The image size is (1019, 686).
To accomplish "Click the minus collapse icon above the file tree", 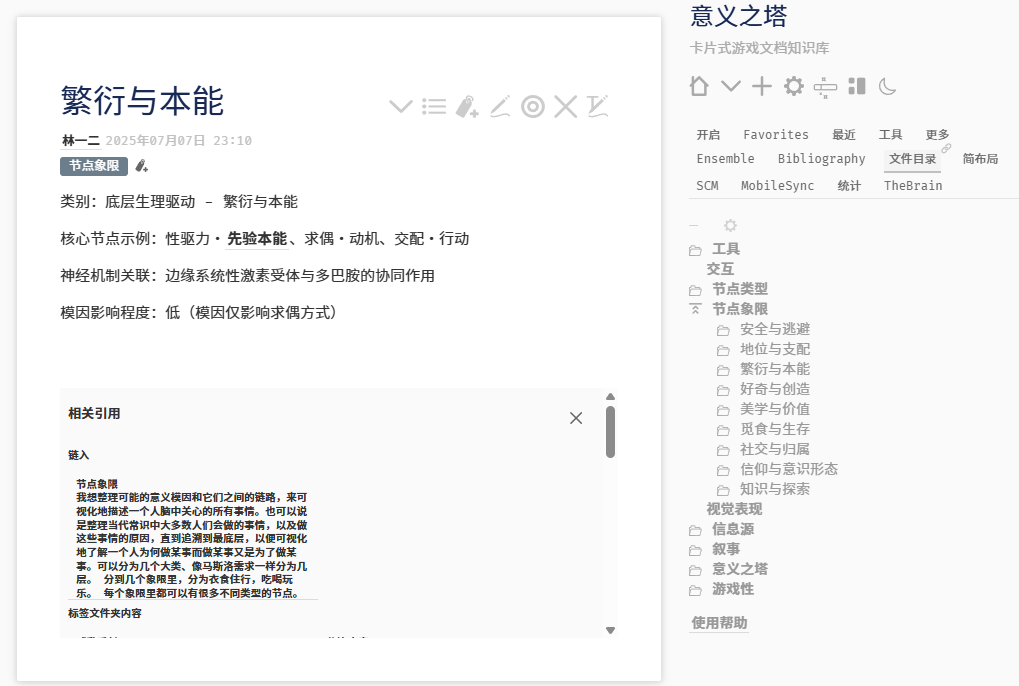I will [x=694, y=225].
